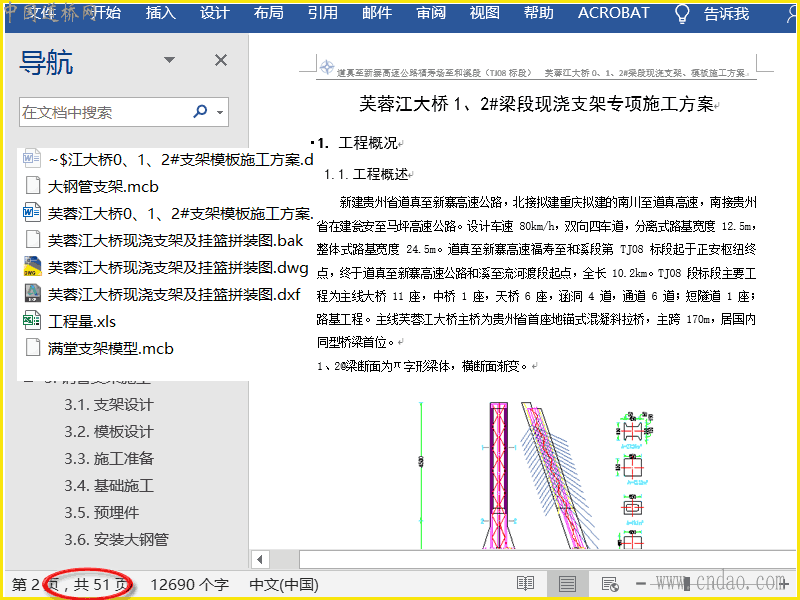Click the heading 1. 工程概况 in document
This screenshot has width=800, height=600.
(x=357, y=143)
